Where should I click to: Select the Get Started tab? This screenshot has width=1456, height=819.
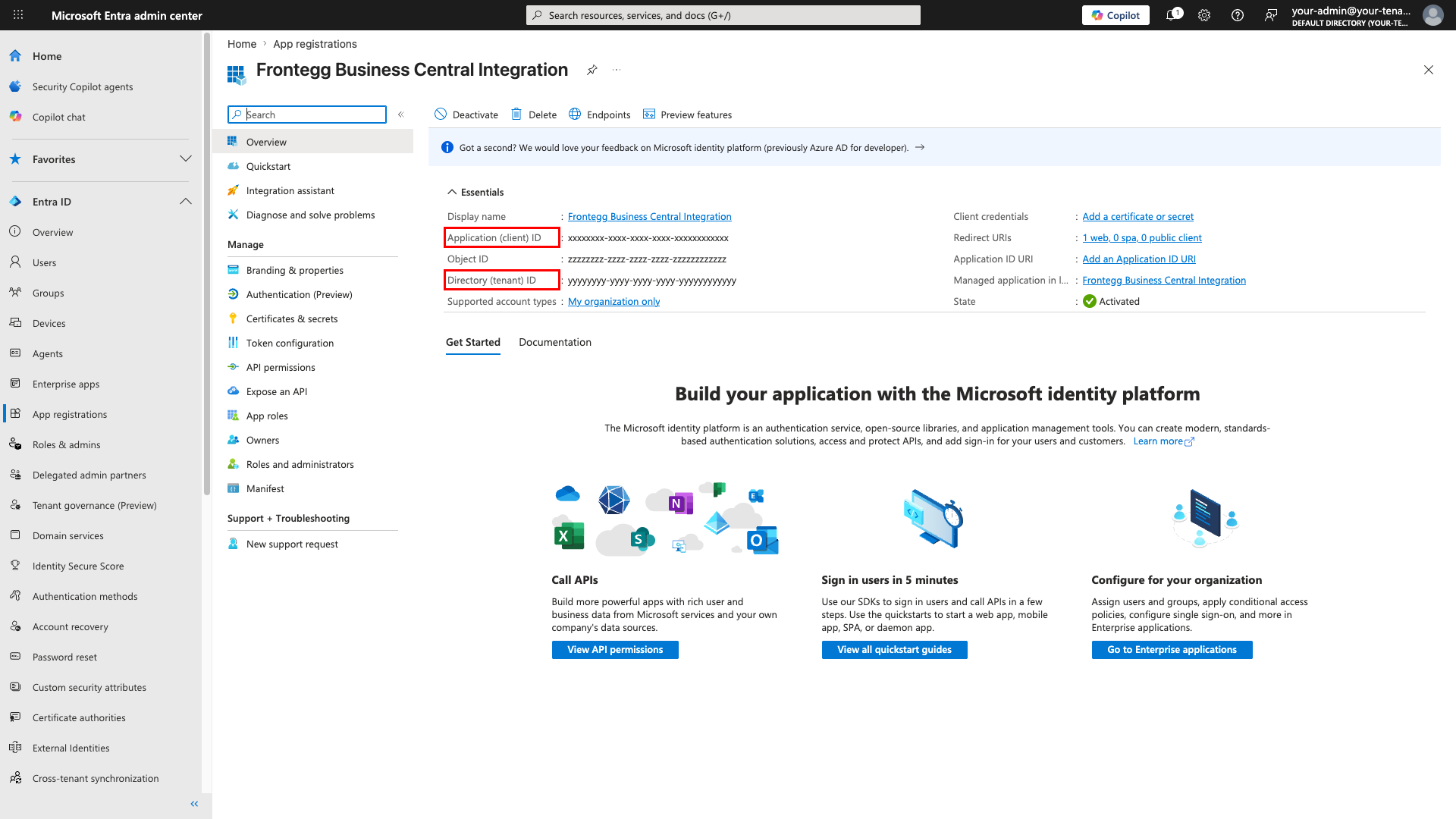[x=473, y=342]
